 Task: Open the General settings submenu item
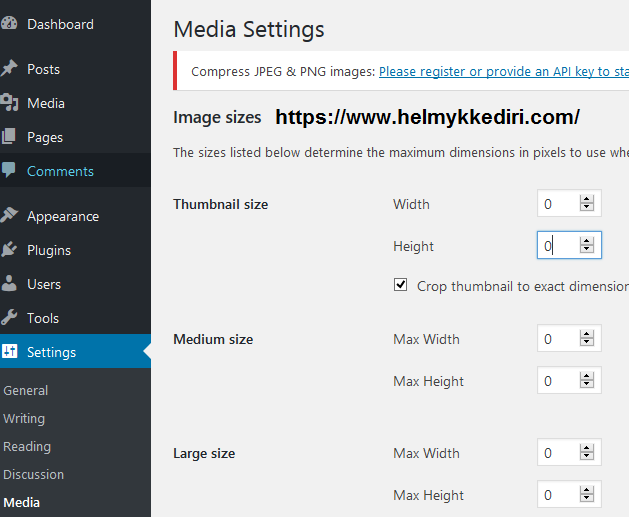(x=26, y=390)
